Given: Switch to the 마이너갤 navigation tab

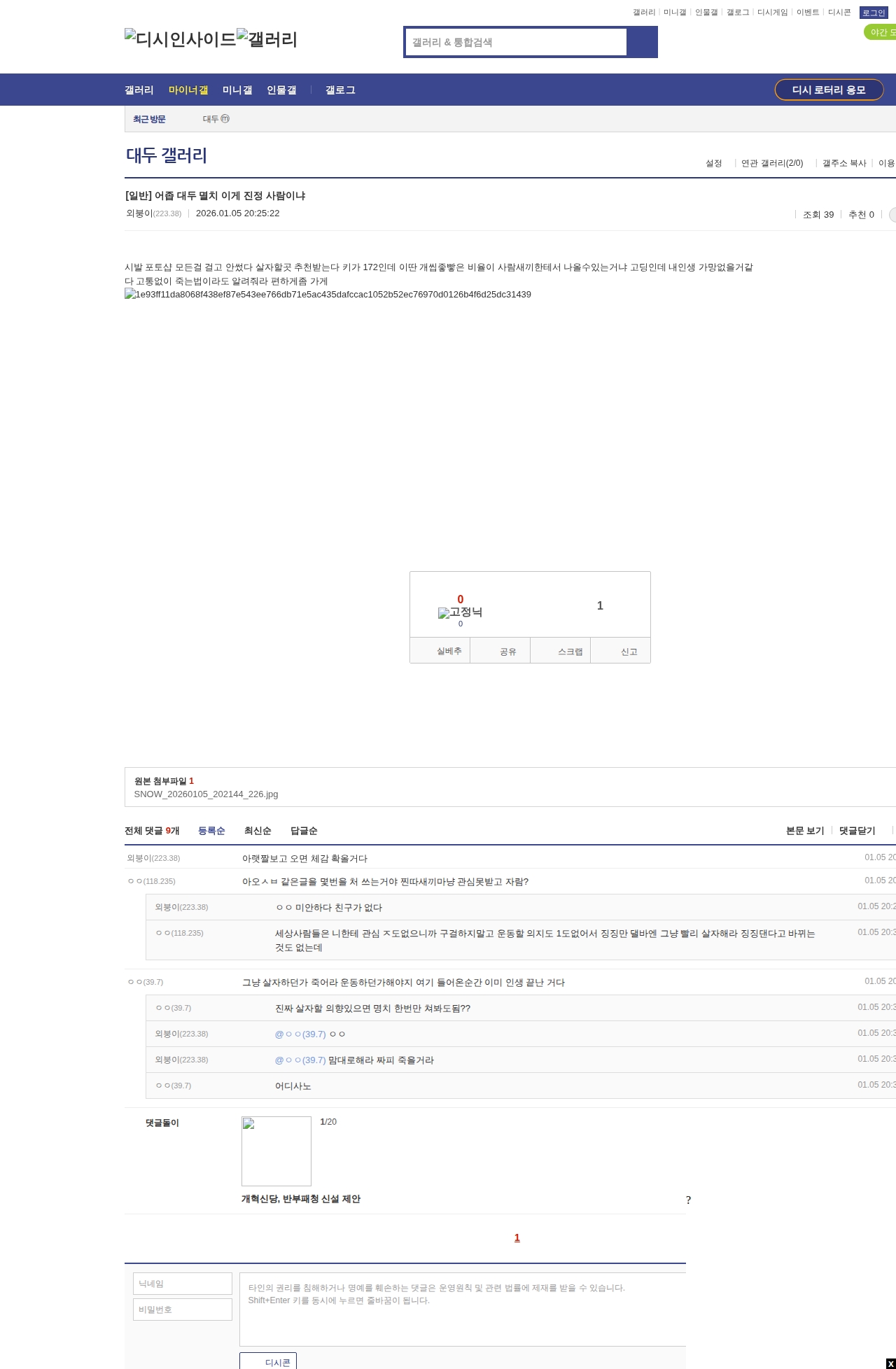Looking at the screenshot, I should pyautogui.click(x=188, y=90).
